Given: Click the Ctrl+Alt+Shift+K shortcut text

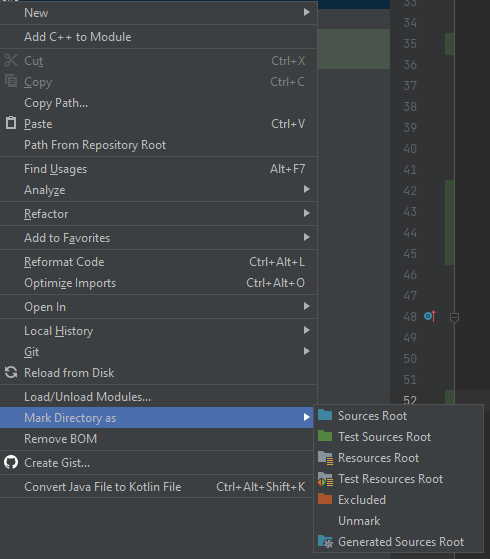Looking at the screenshot, I should coord(261,487).
